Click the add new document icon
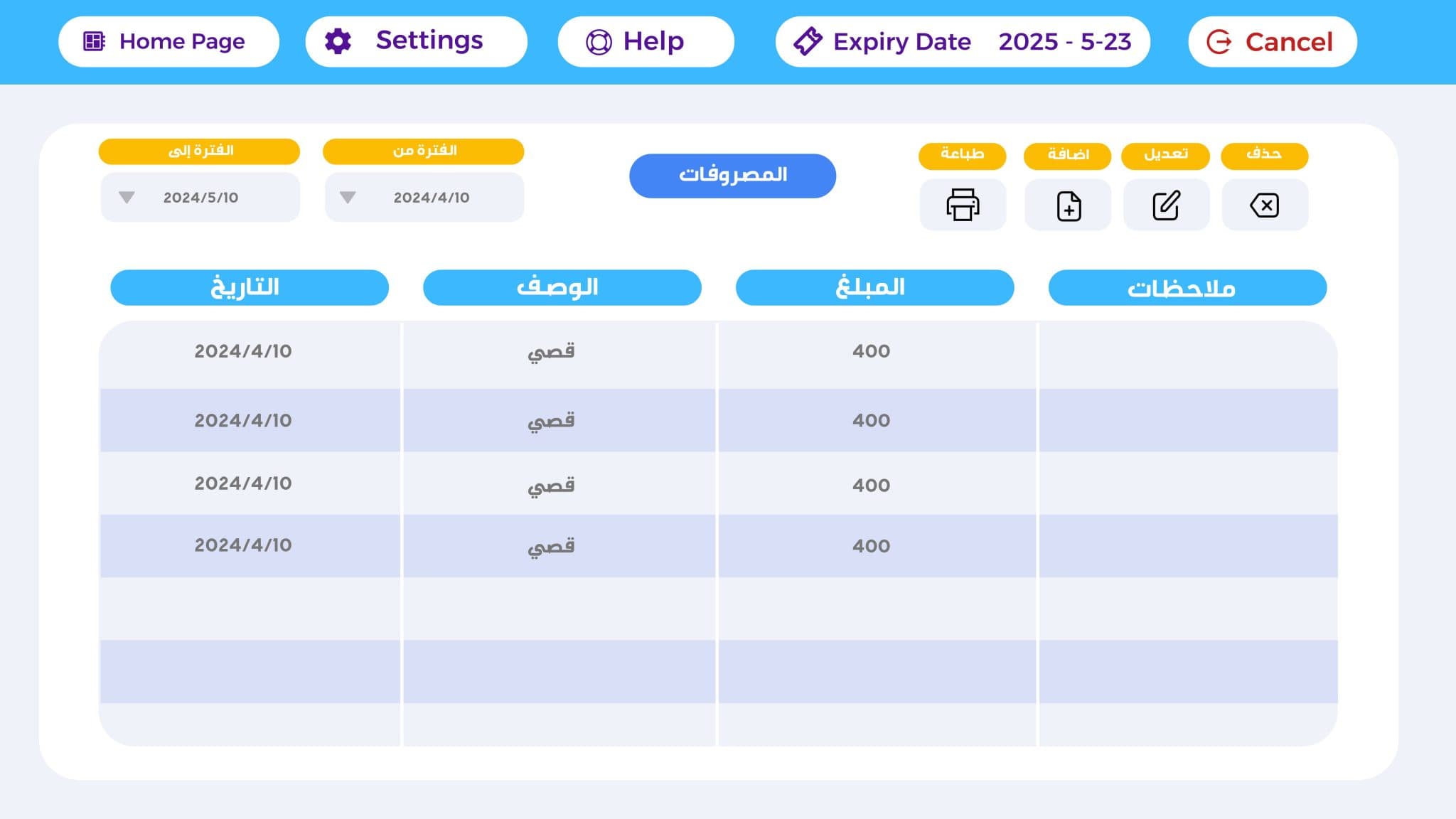The height and width of the screenshot is (819, 1456). coord(1068,205)
